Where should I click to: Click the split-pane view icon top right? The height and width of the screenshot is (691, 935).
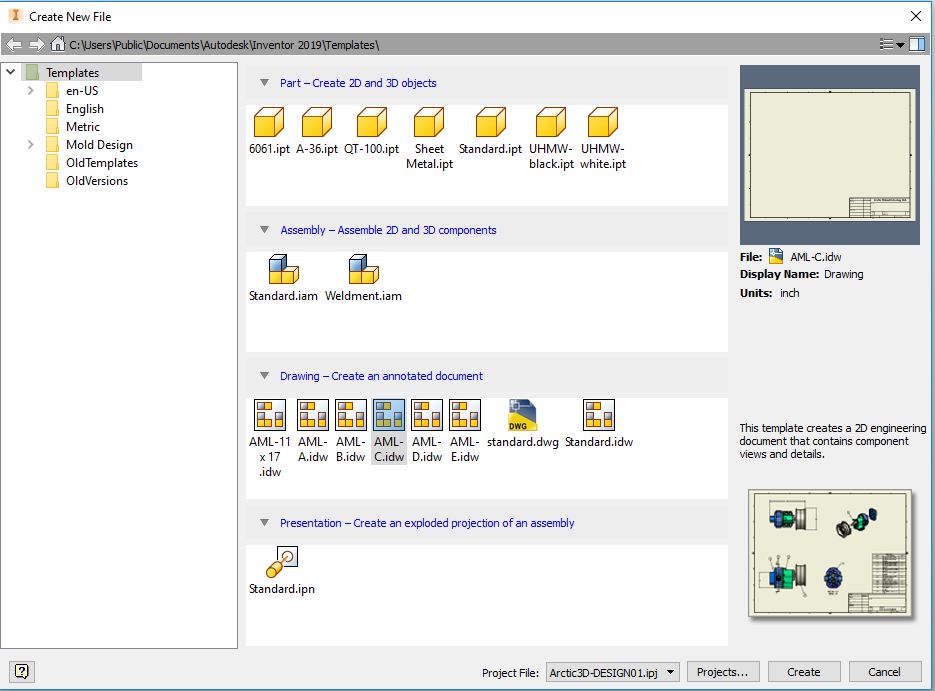[x=918, y=44]
